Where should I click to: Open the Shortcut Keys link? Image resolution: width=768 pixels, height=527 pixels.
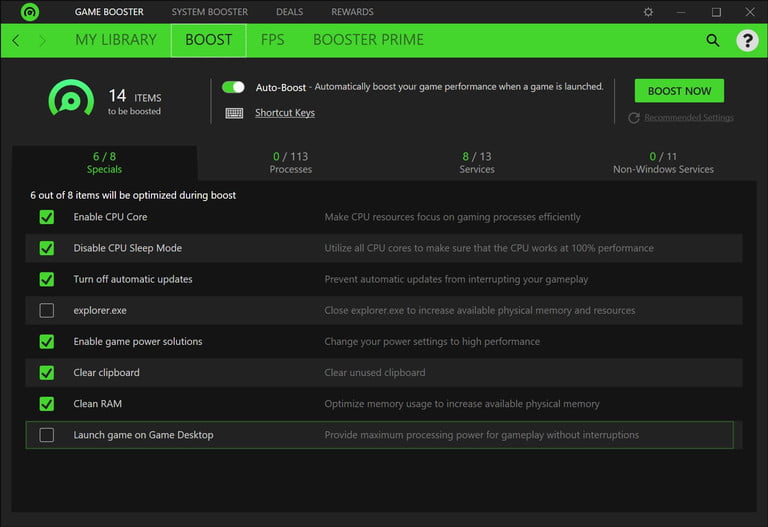(x=284, y=113)
